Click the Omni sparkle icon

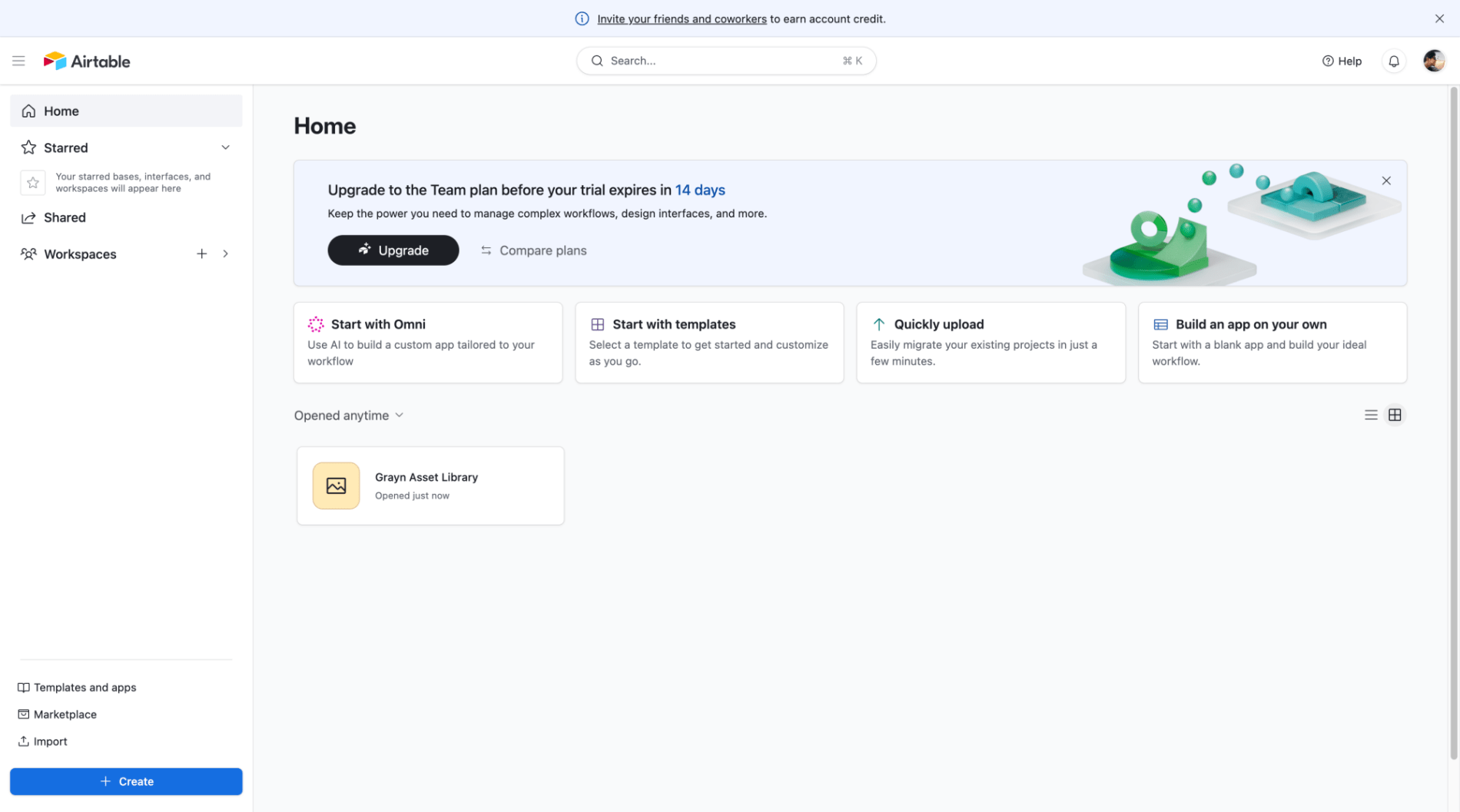click(316, 324)
